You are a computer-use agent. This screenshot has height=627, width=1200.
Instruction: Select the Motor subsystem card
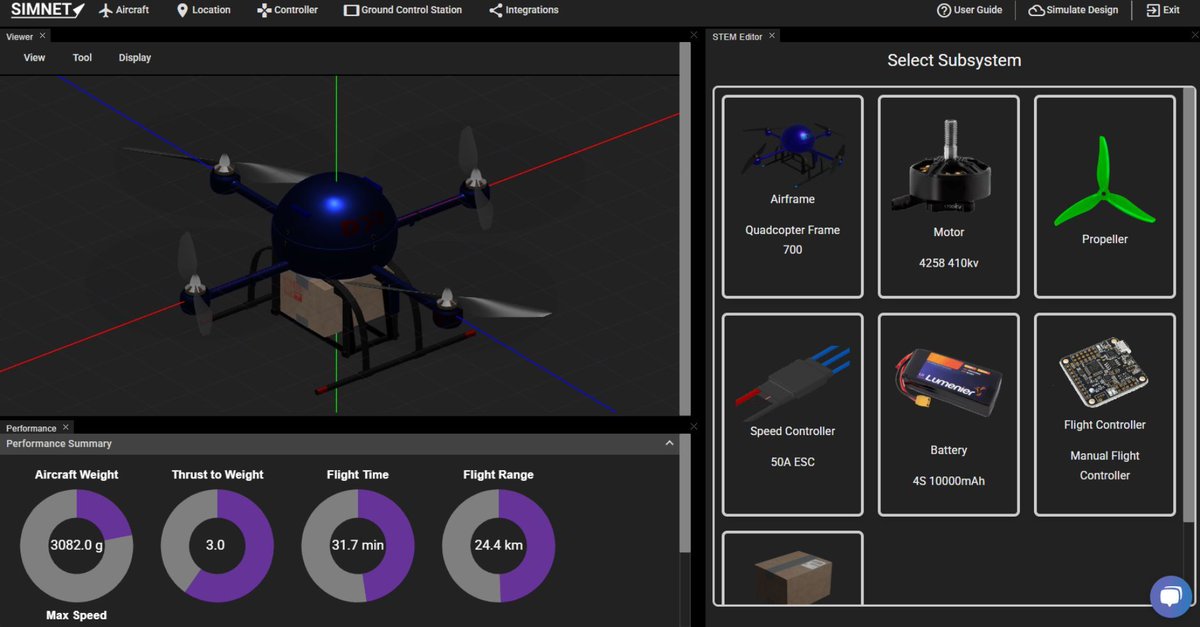(949, 196)
